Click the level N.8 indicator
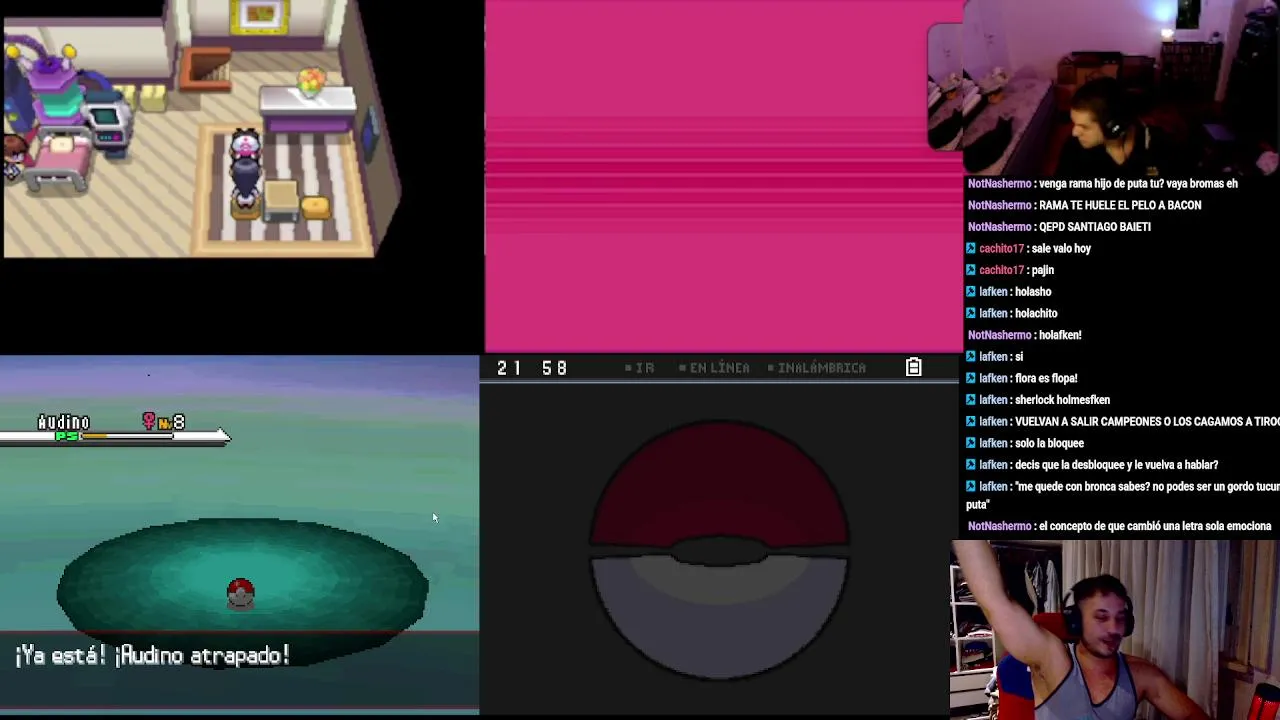 172,423
